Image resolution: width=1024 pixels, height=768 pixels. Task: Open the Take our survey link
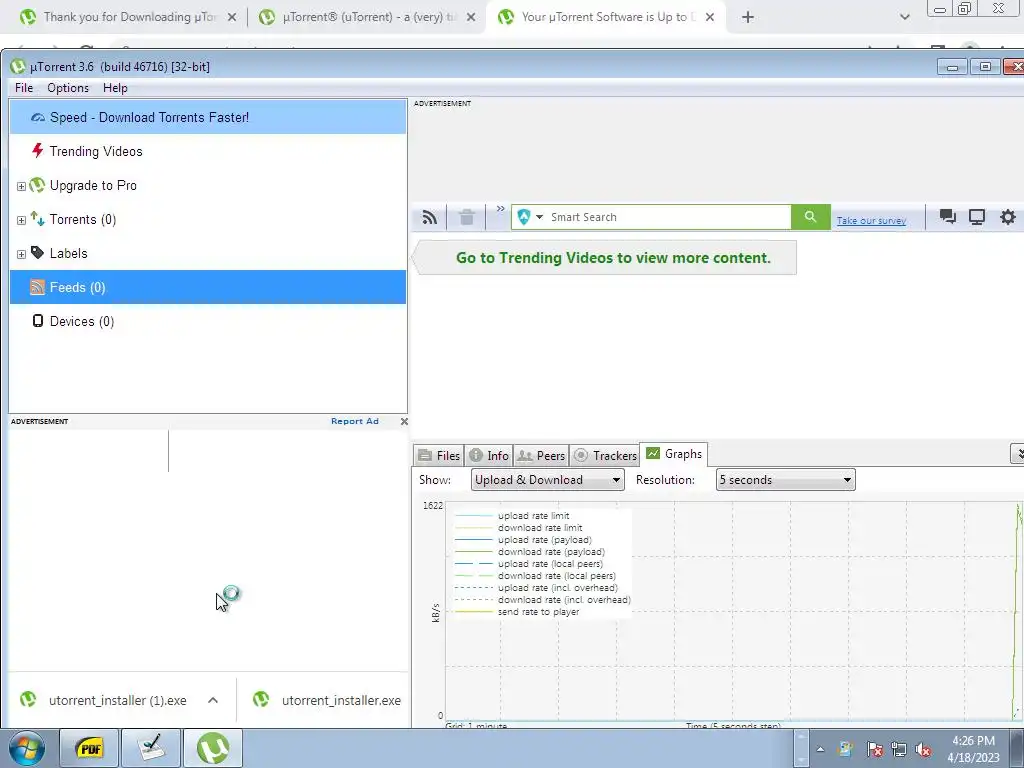click(871, 221)
